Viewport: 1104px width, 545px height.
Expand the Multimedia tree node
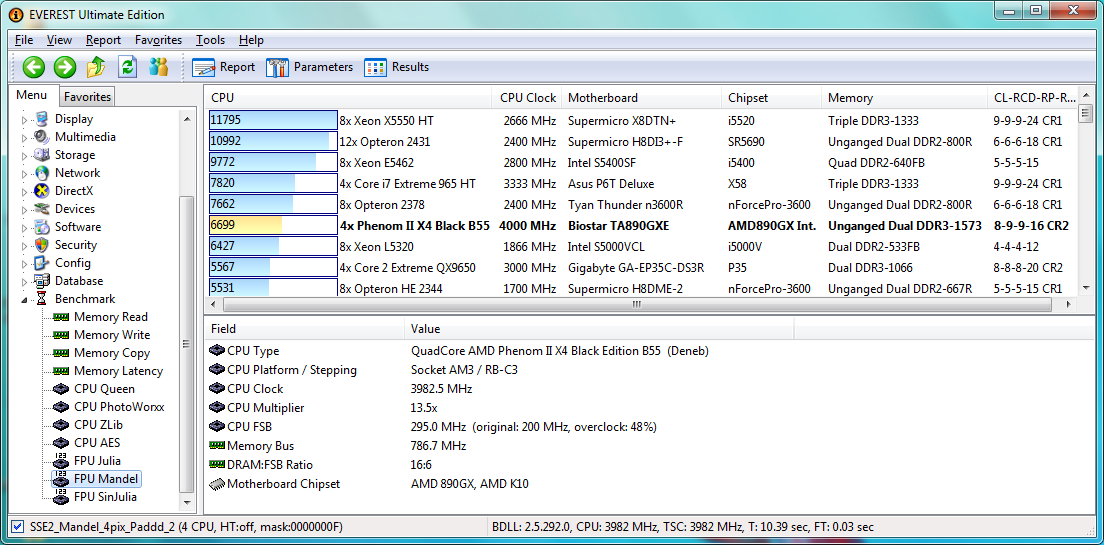(25, 137)
